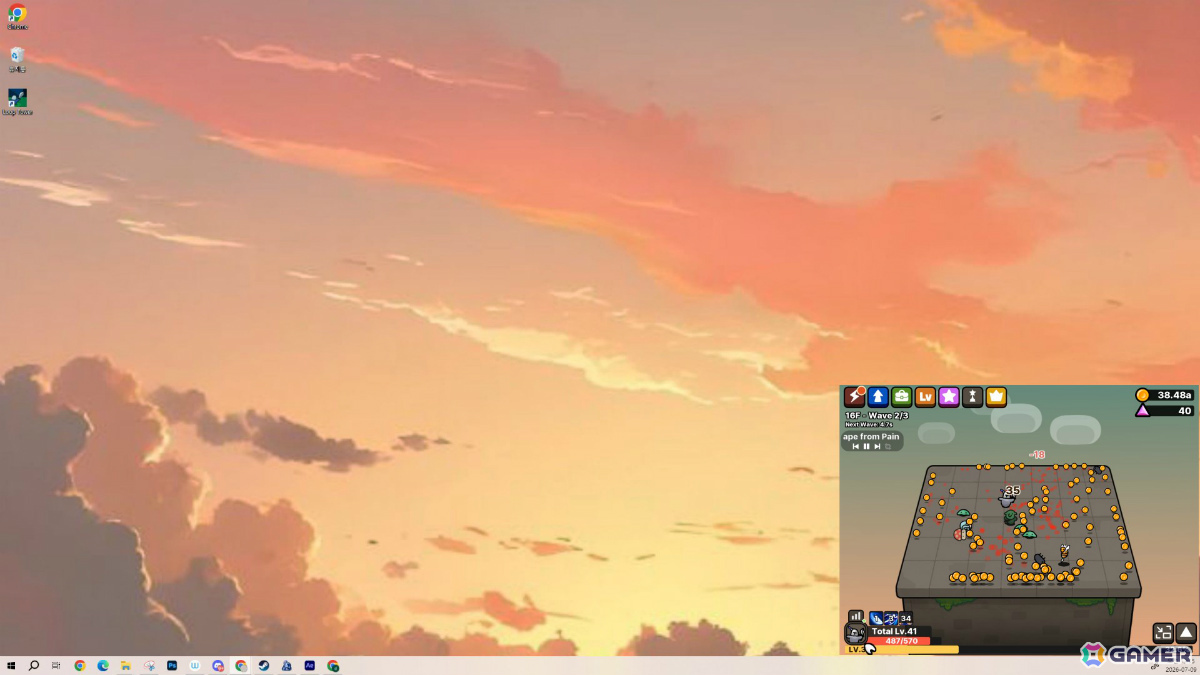Activate the skill slot labeled 1
Image resolution: width=1200 pixels, height=675 pixels.
[876, 619]
